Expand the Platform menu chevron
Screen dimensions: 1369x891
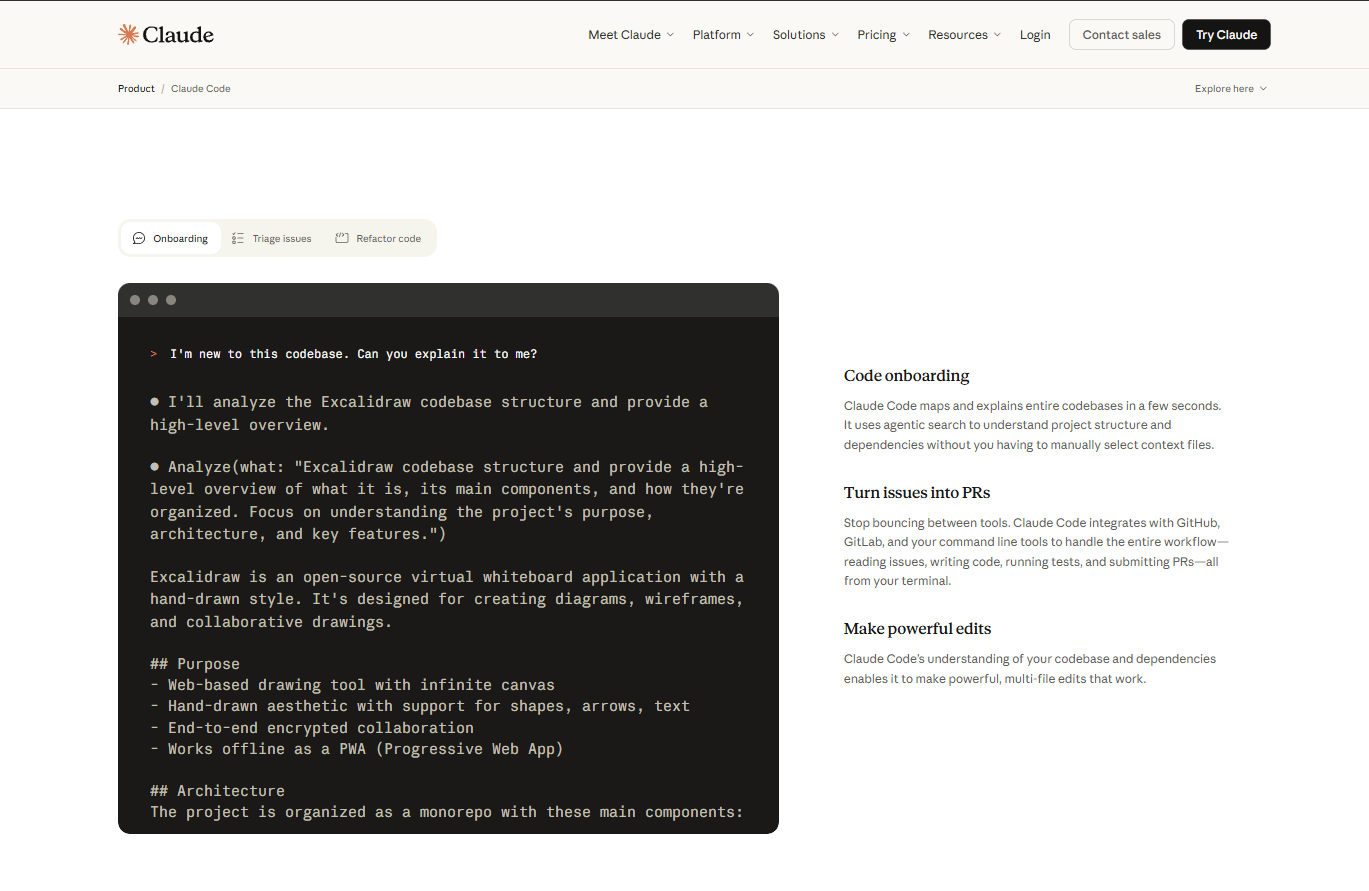point(750,34)
